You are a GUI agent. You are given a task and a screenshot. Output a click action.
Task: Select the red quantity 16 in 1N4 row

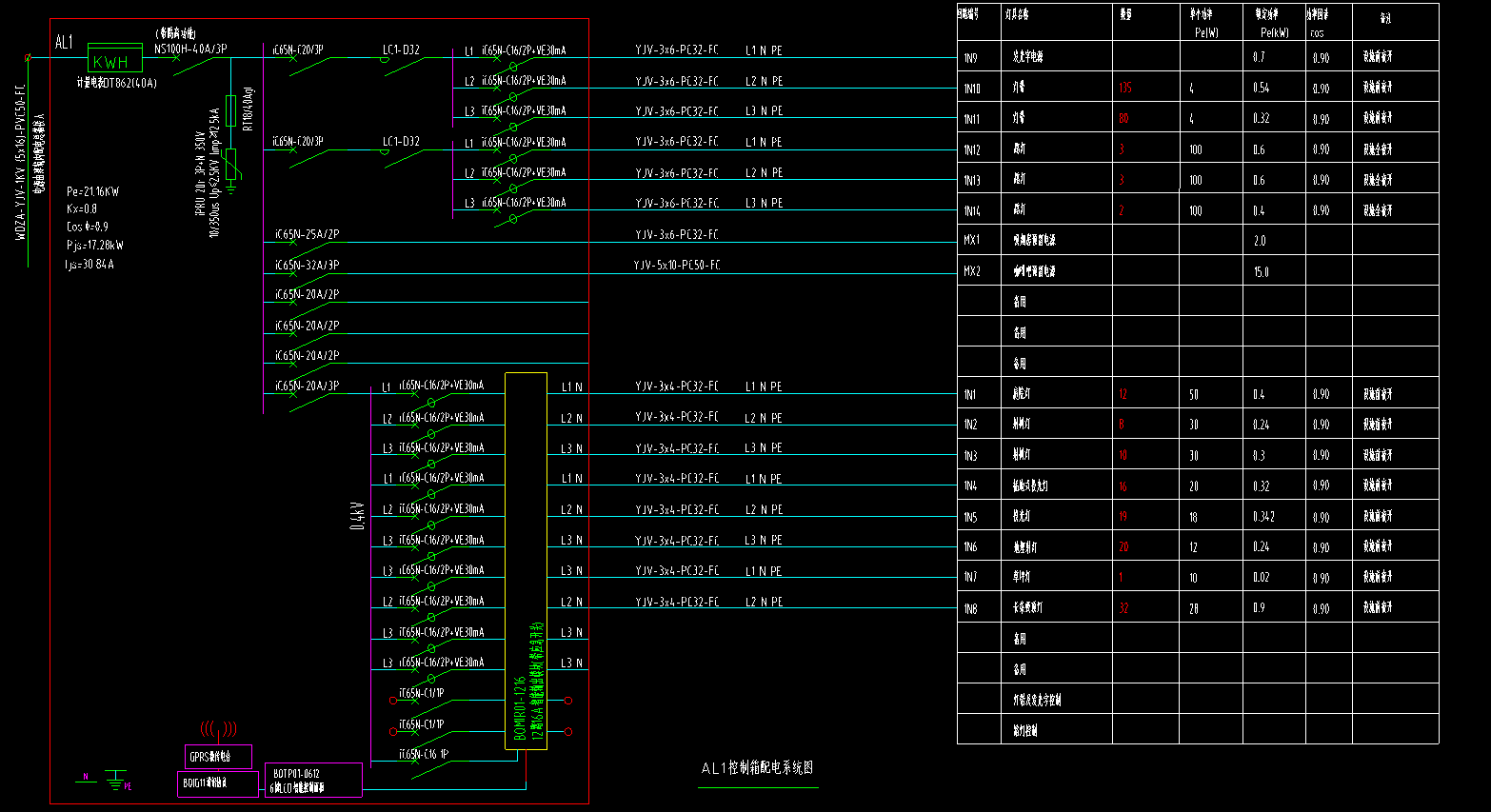1123,485
